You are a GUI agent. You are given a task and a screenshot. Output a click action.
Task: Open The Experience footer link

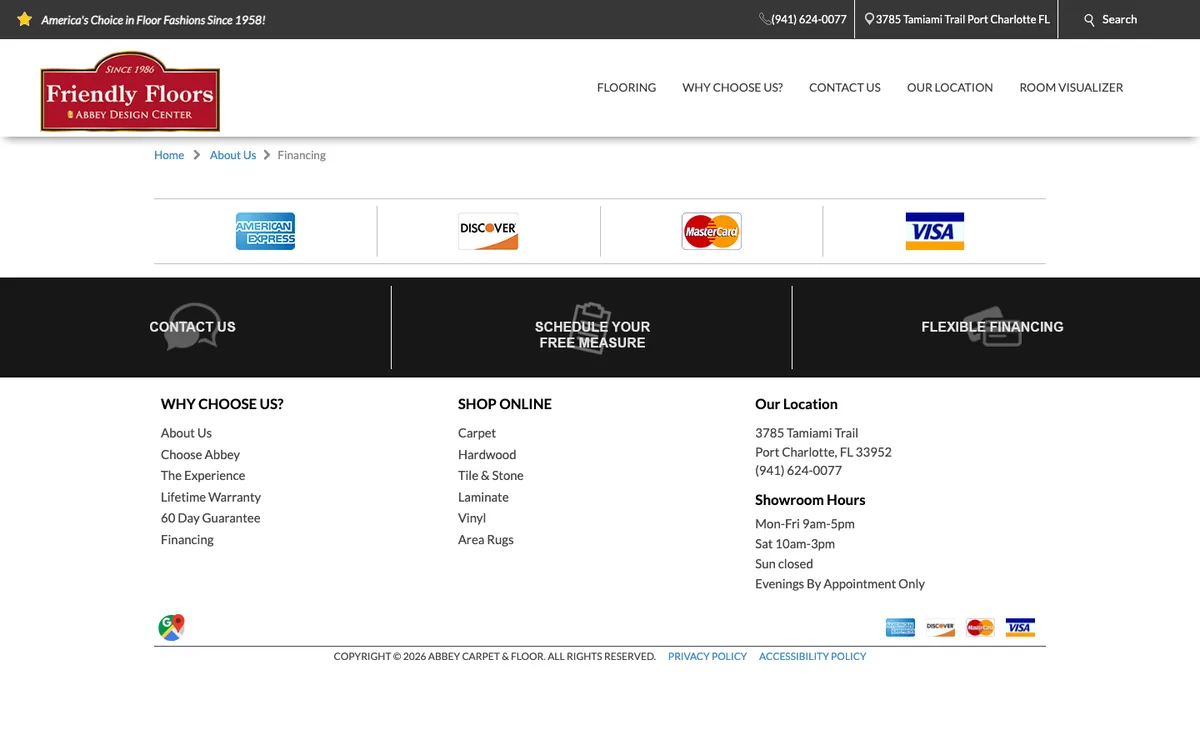click(203, 475)
